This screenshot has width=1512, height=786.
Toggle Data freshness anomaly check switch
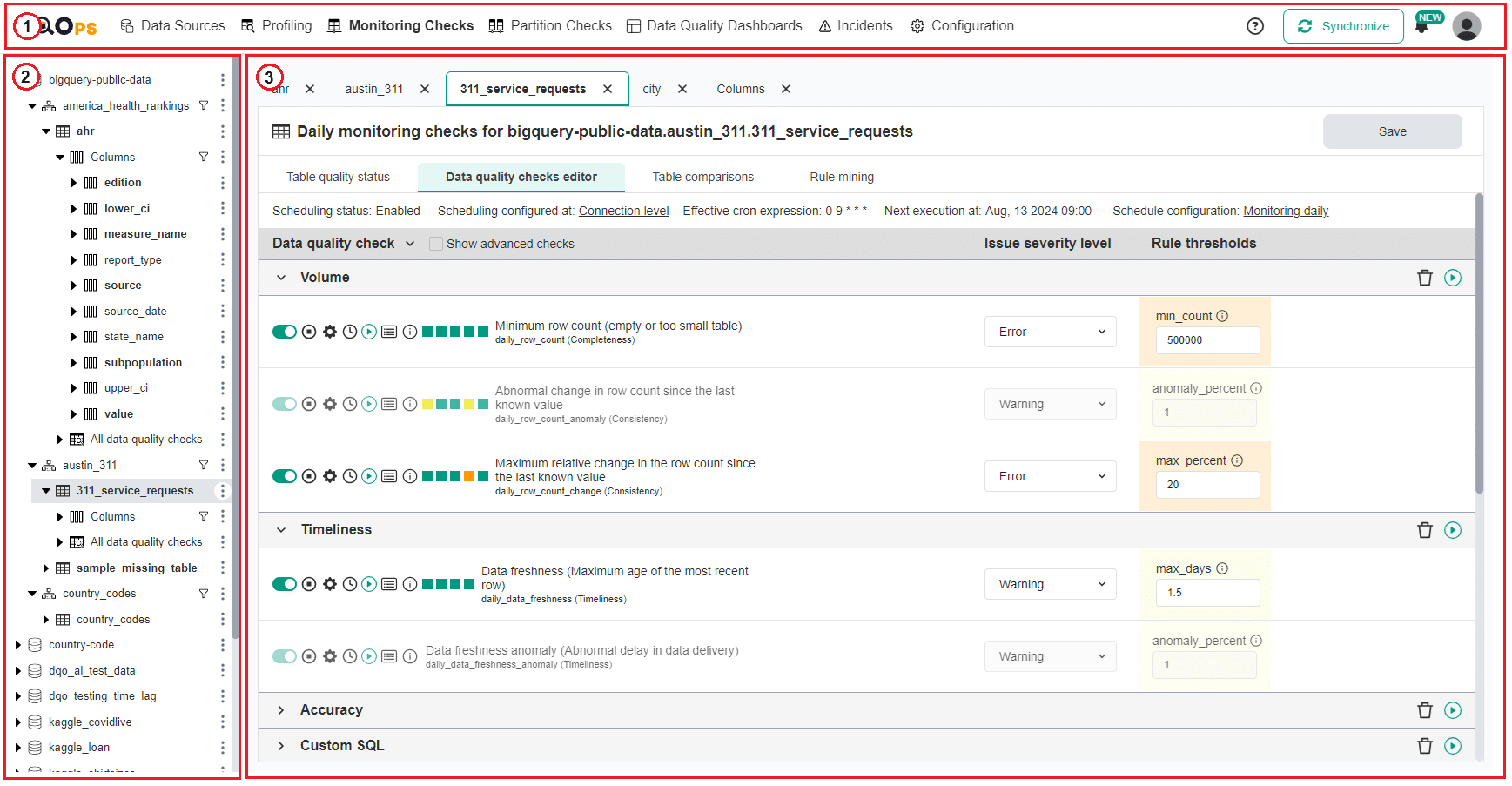pos(285,656)
